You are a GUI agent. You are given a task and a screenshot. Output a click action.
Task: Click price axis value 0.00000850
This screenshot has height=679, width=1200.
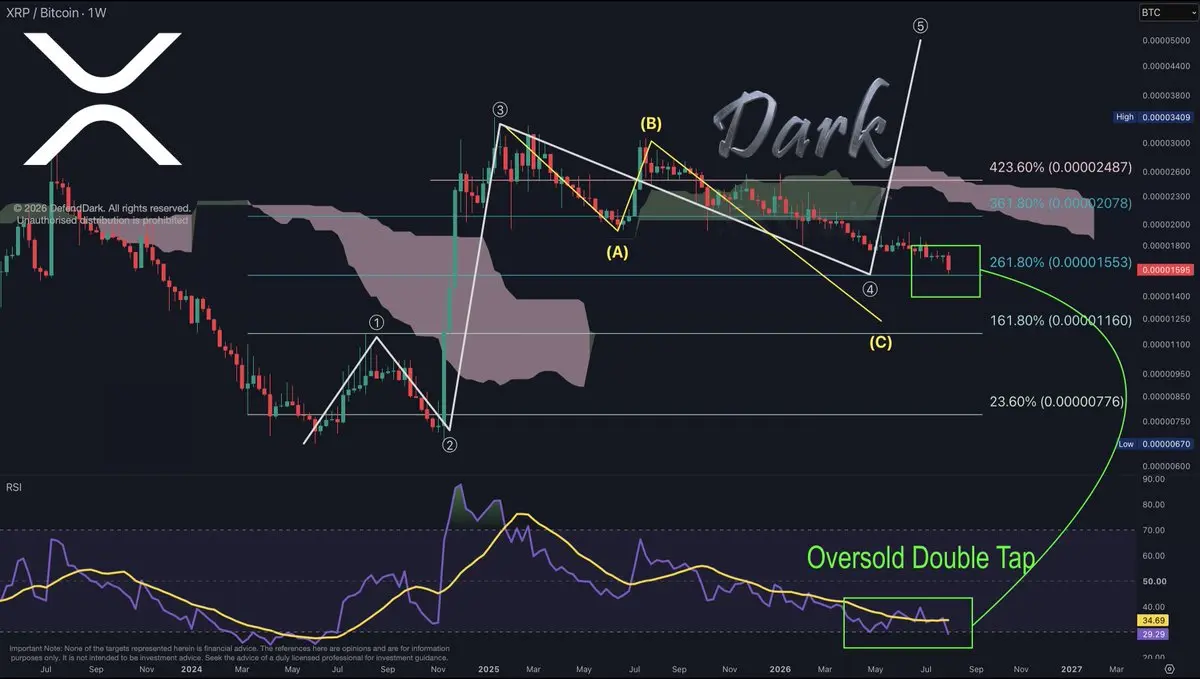1167,397
